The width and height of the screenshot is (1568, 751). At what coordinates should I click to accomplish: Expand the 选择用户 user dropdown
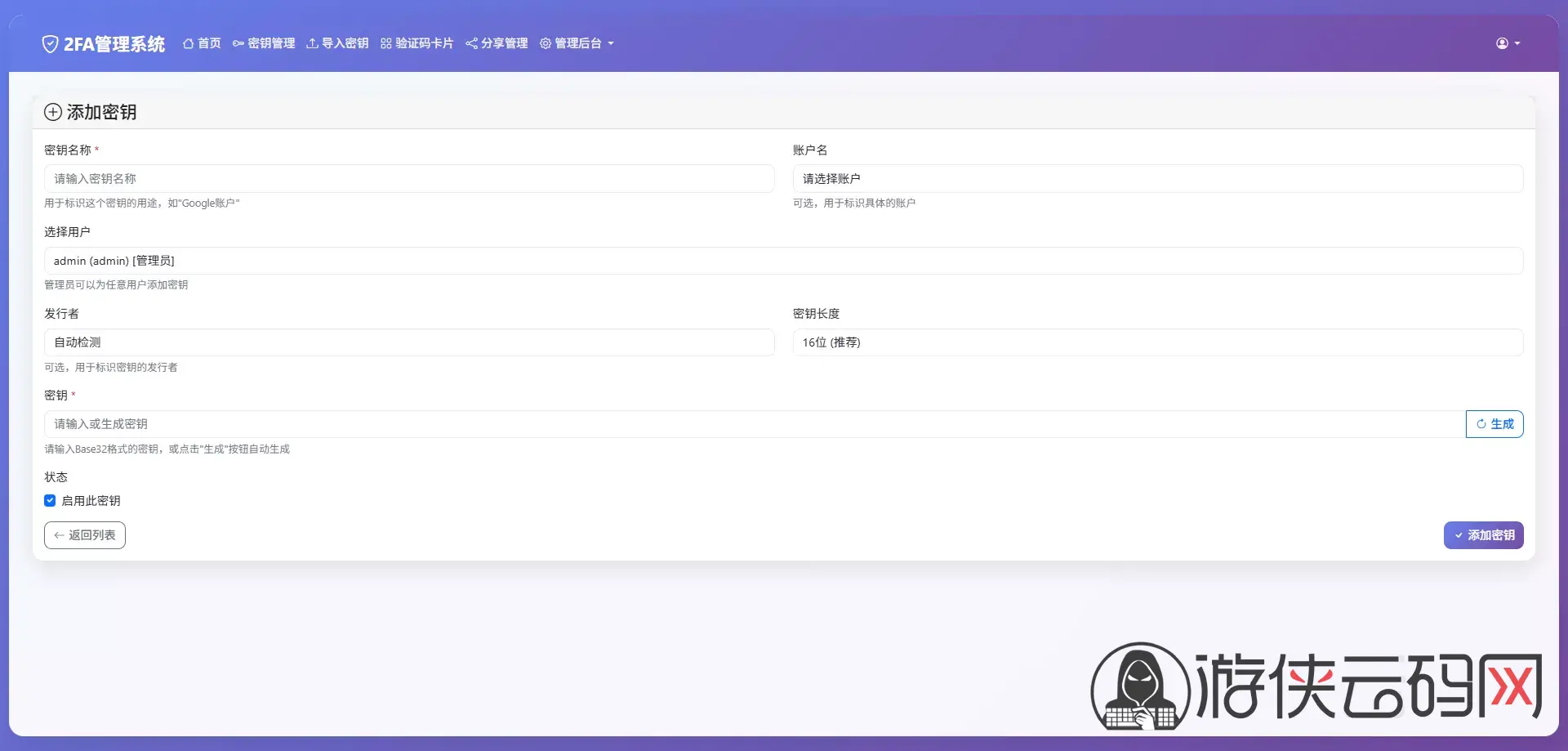pyautogui.click(x=783, y=261)
